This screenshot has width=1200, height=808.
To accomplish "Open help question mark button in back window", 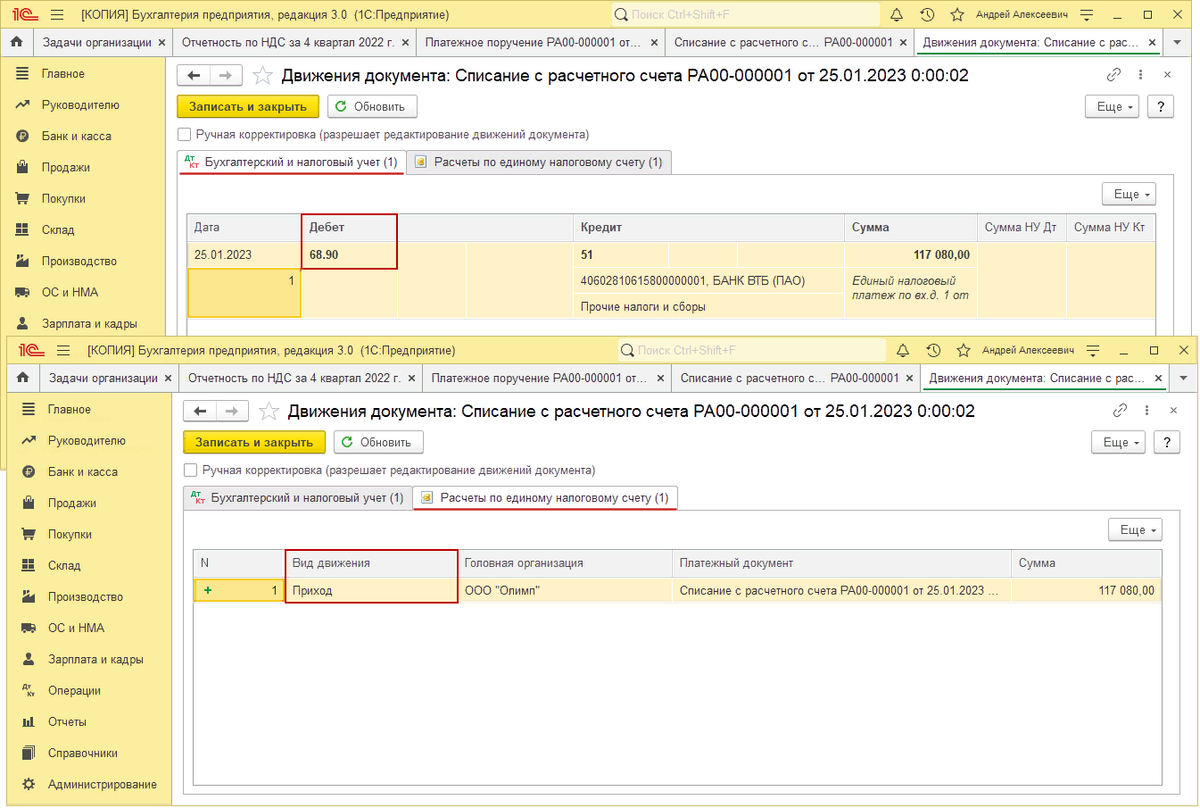I will click(x=1160, y=107).
